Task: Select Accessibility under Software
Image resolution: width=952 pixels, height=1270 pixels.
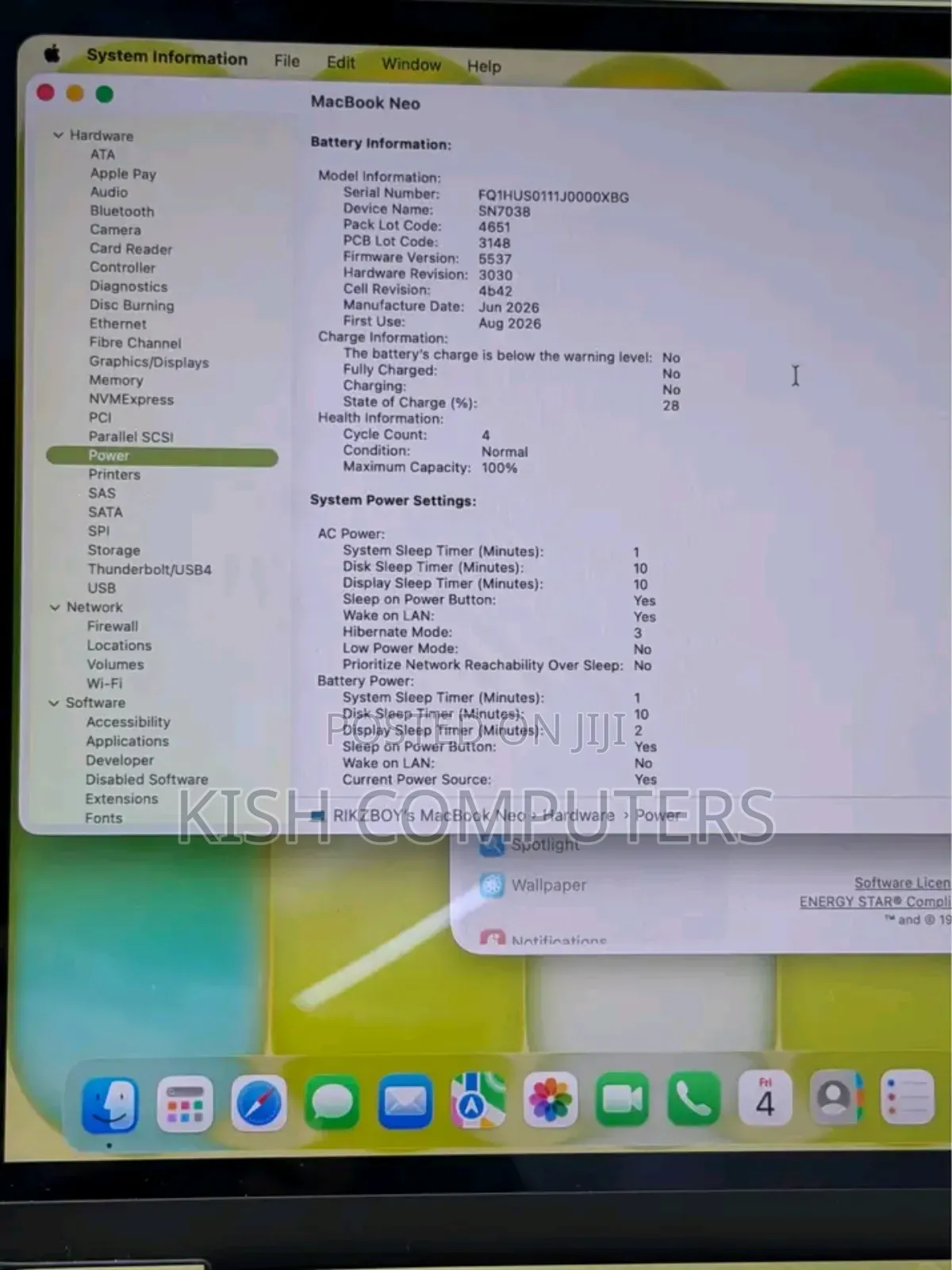Action: coord(129,722)
